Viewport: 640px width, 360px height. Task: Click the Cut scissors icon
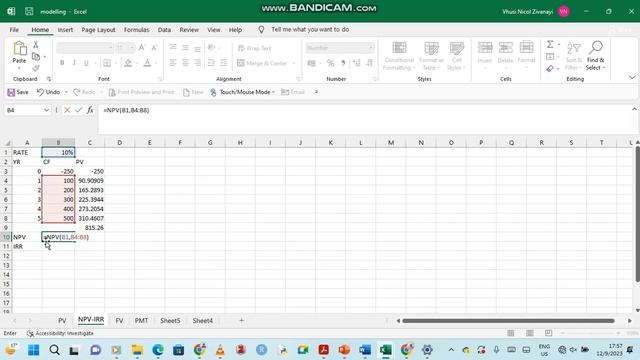(36, 44)
